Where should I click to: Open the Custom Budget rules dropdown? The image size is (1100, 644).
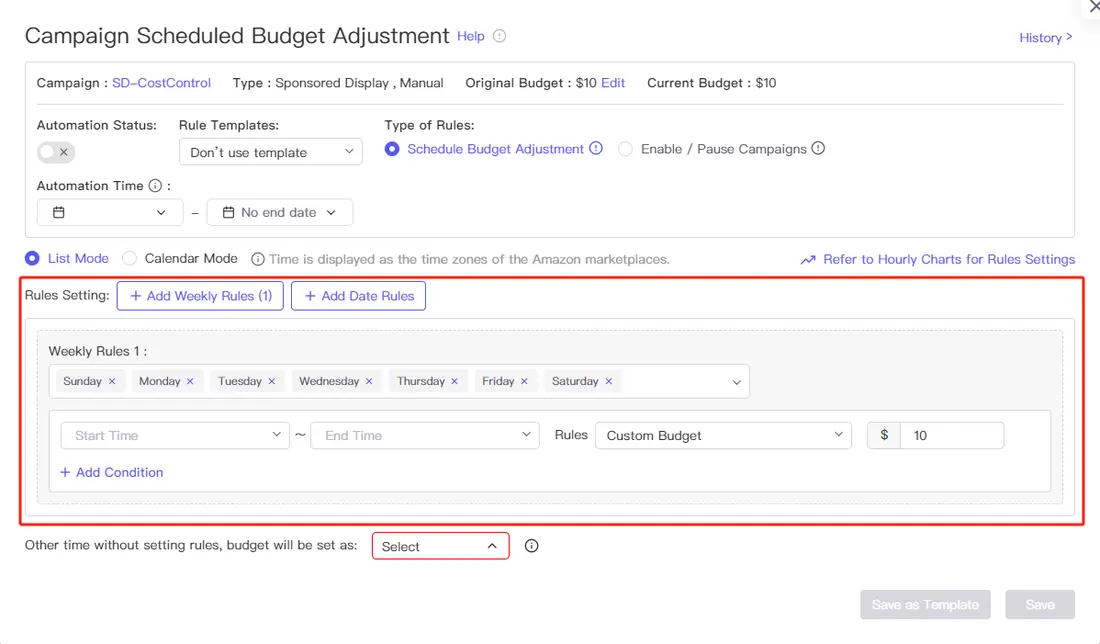tap(723, 436)
